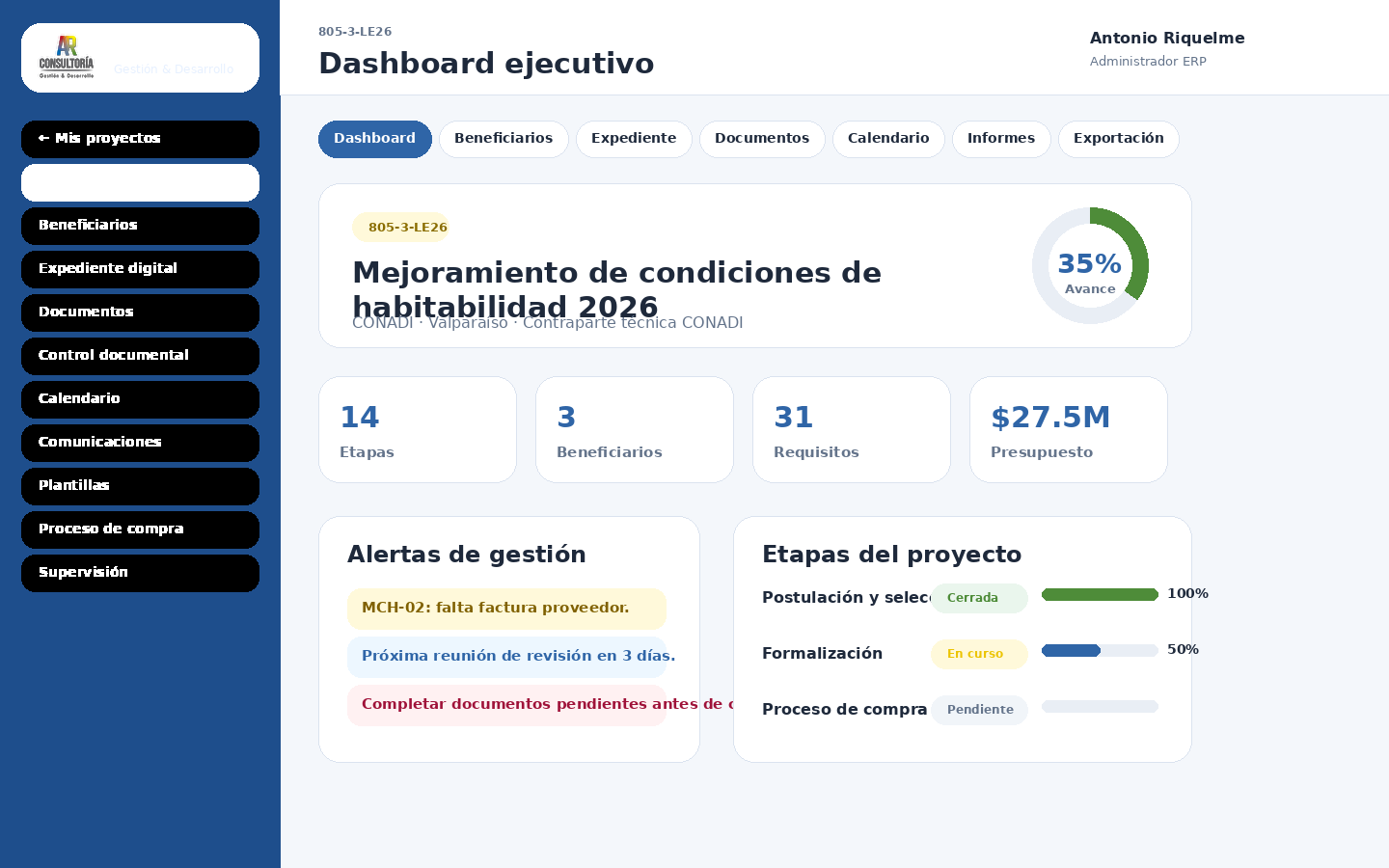Image resolution: width=1389 pixels, height=868 pixels.
Task: Open Calendario in the sidebar
Action: point(140,399)
